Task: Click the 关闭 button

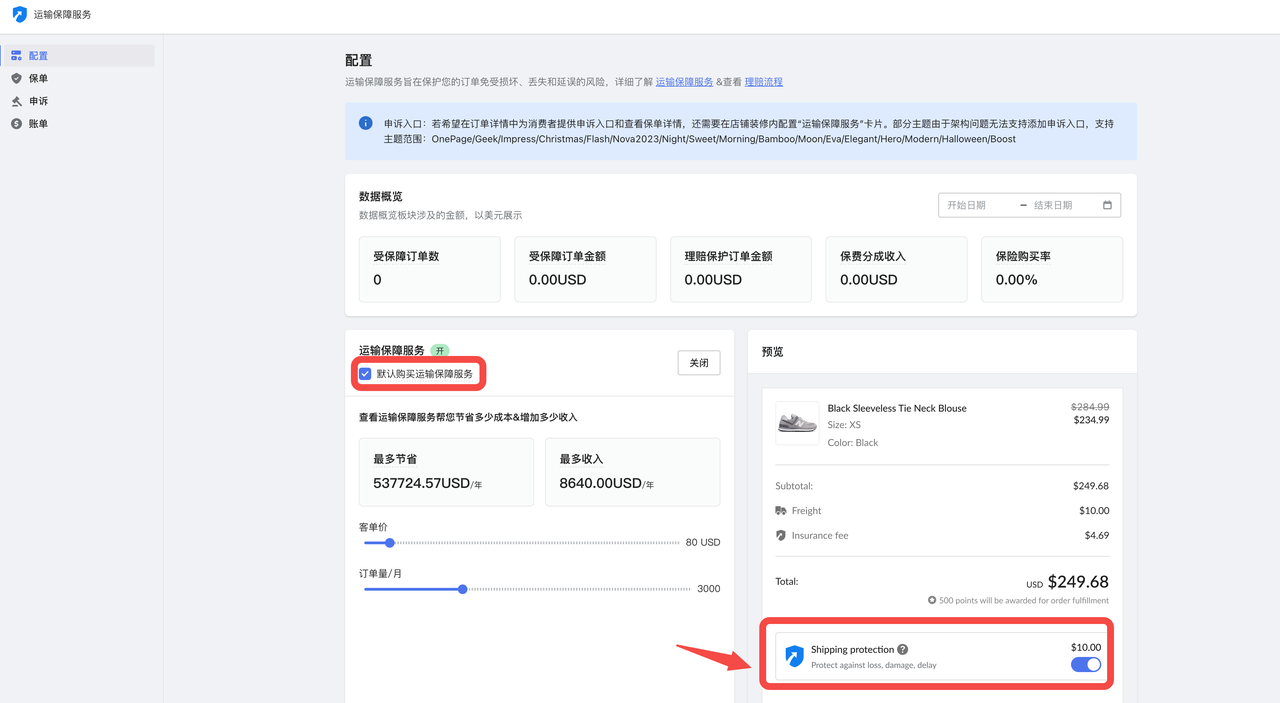Action: pyautogui.click(x=698, y=362)
